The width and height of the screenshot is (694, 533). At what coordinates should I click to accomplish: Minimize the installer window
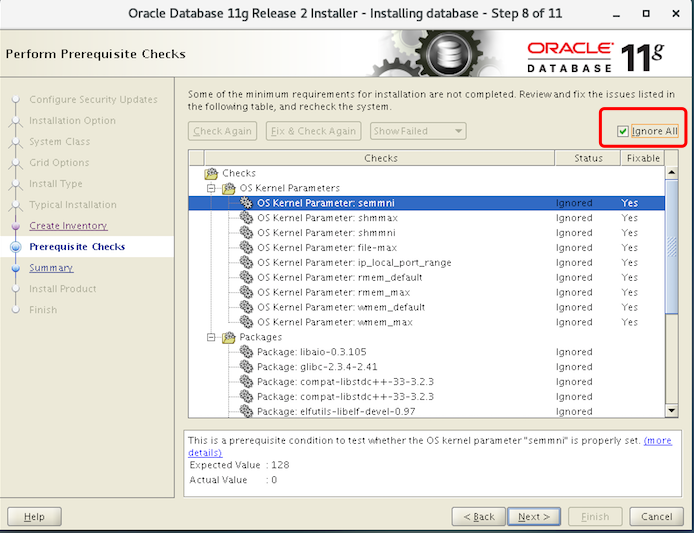coord(616,14)
